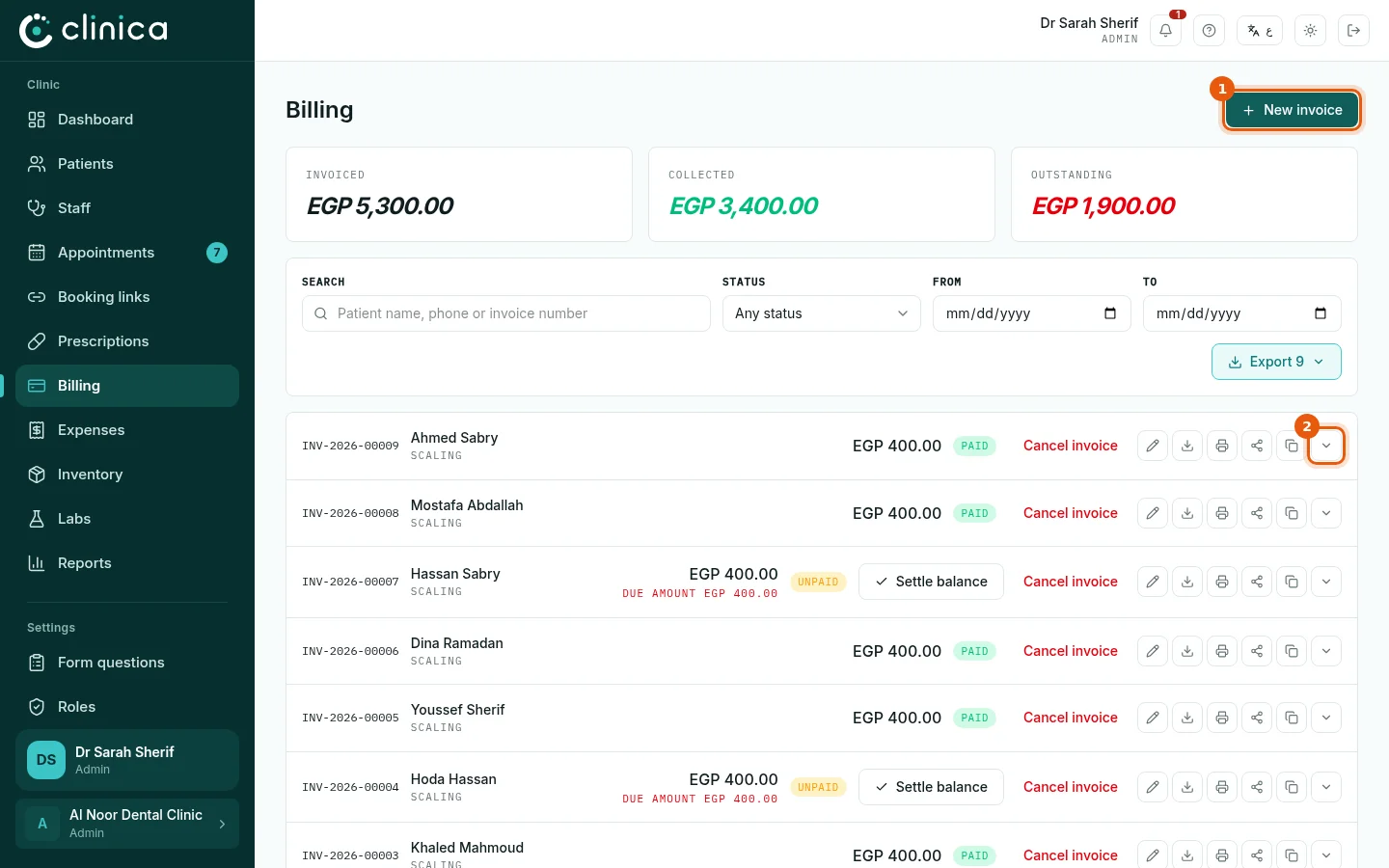Open Reports in the sidebar
Image resolution: width=1389 pixels, height=868 pixels.
tap(127, 563)
